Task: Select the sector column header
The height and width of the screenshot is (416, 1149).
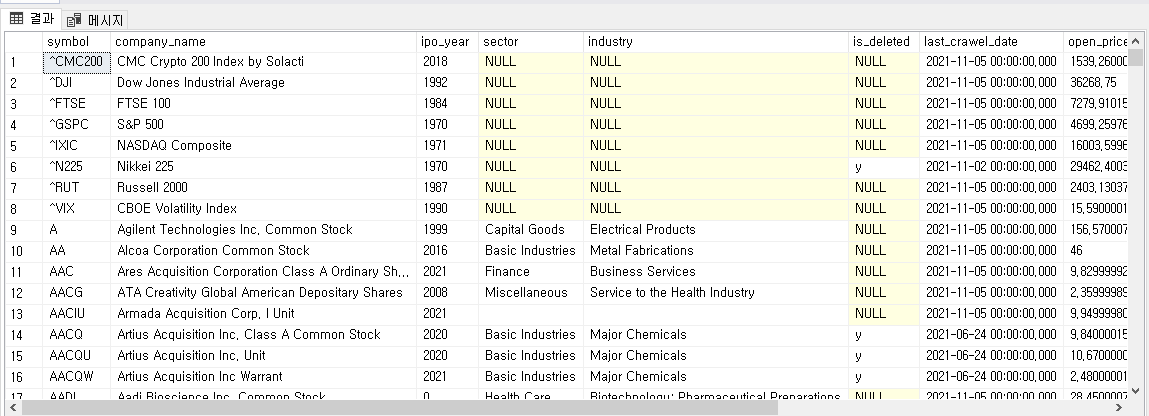Action: click(531, 42)
